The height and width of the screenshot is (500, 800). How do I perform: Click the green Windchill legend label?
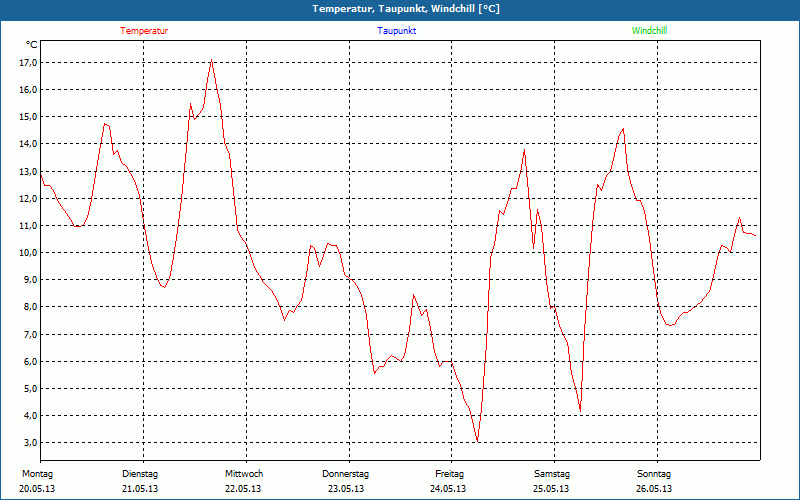[x=649, y=31]
